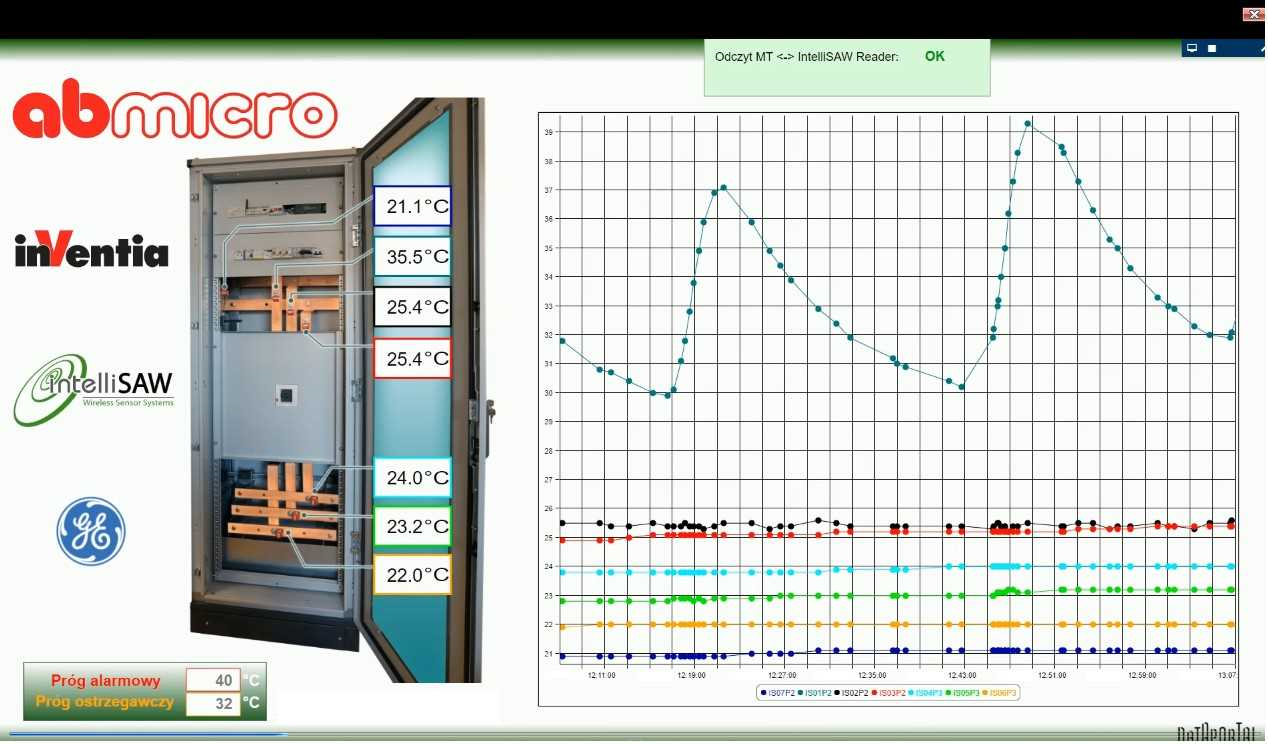This screenshot has height=744, width=1268.
Task: Click the IS05P3 legend entry
Action: point(964,693)
